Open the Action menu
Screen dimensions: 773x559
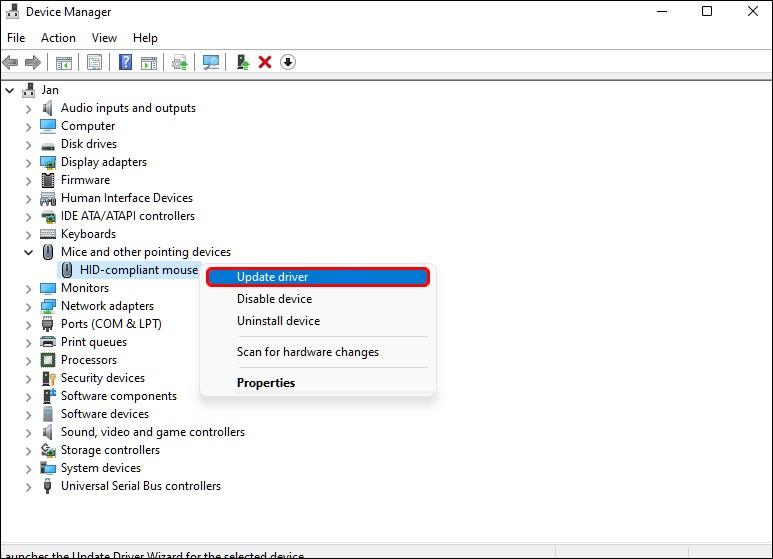point(58,38)
